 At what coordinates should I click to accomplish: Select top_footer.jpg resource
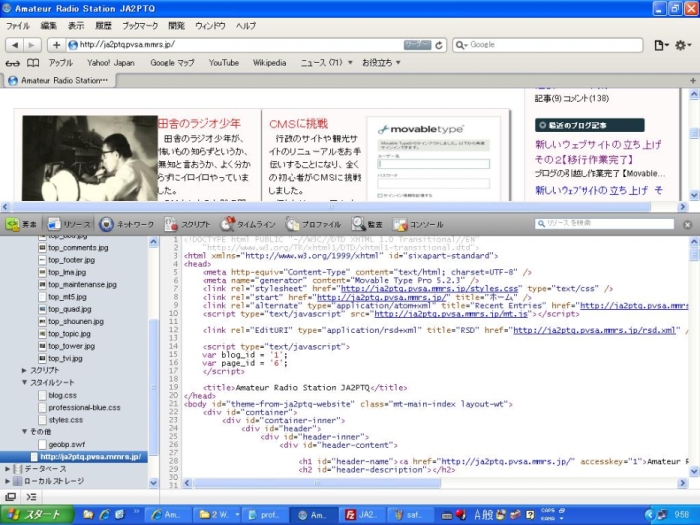pyautogui.click(x=71, y=260)
